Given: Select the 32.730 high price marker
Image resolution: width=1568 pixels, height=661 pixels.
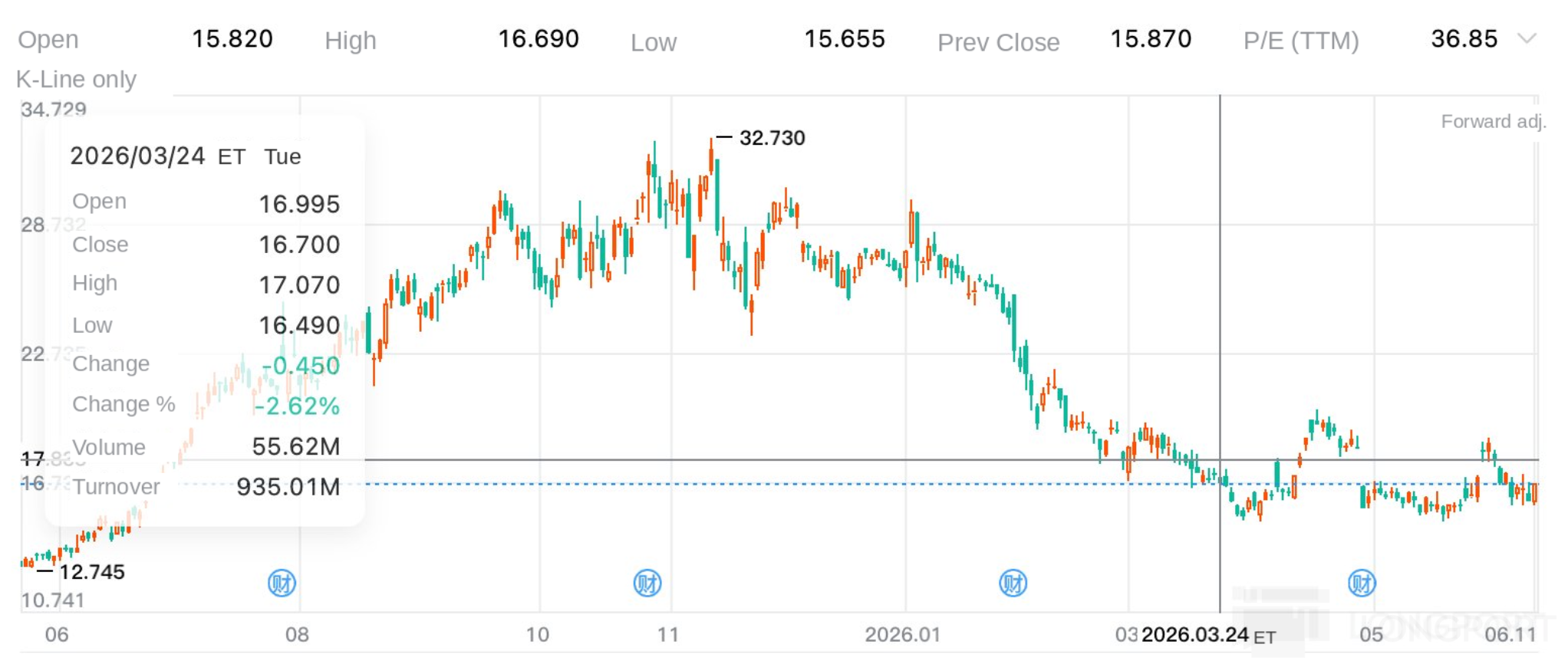Looking at the screenshot, I should tap(772, 138).
